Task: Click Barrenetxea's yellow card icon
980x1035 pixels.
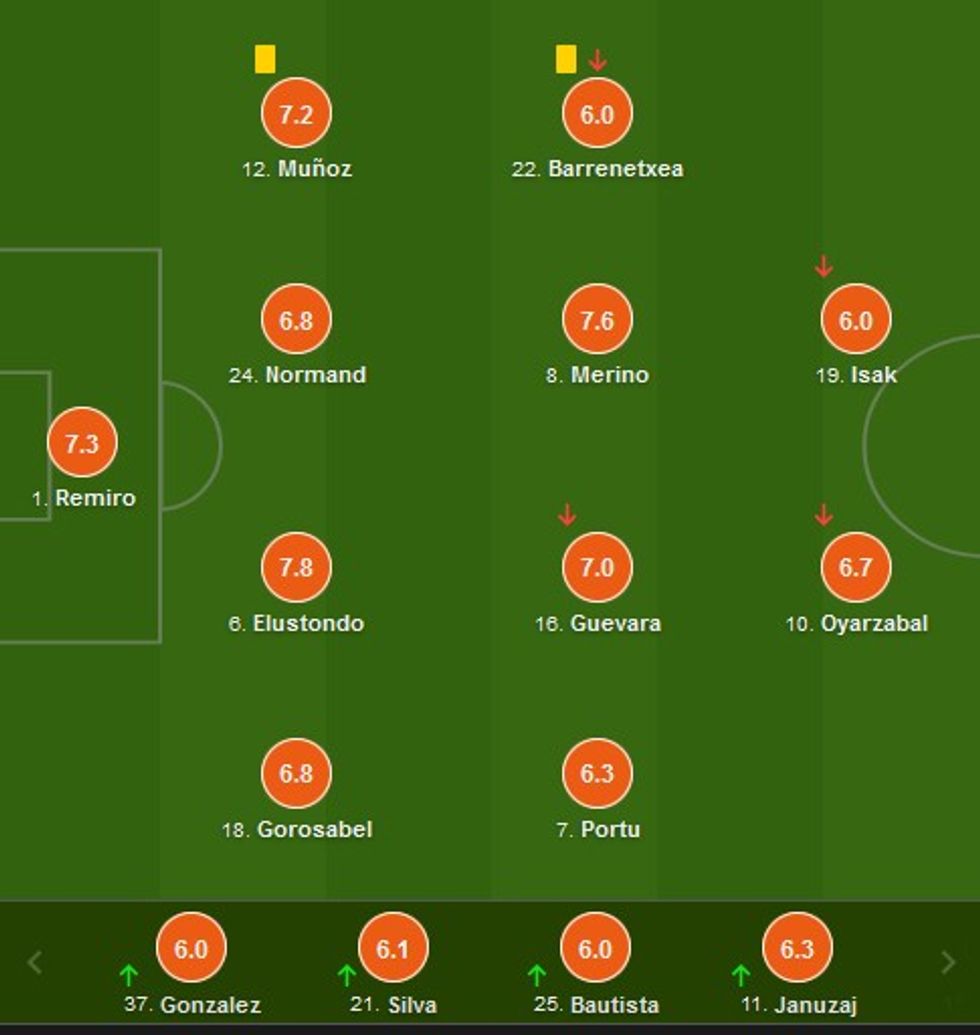Action: point(566,59)
